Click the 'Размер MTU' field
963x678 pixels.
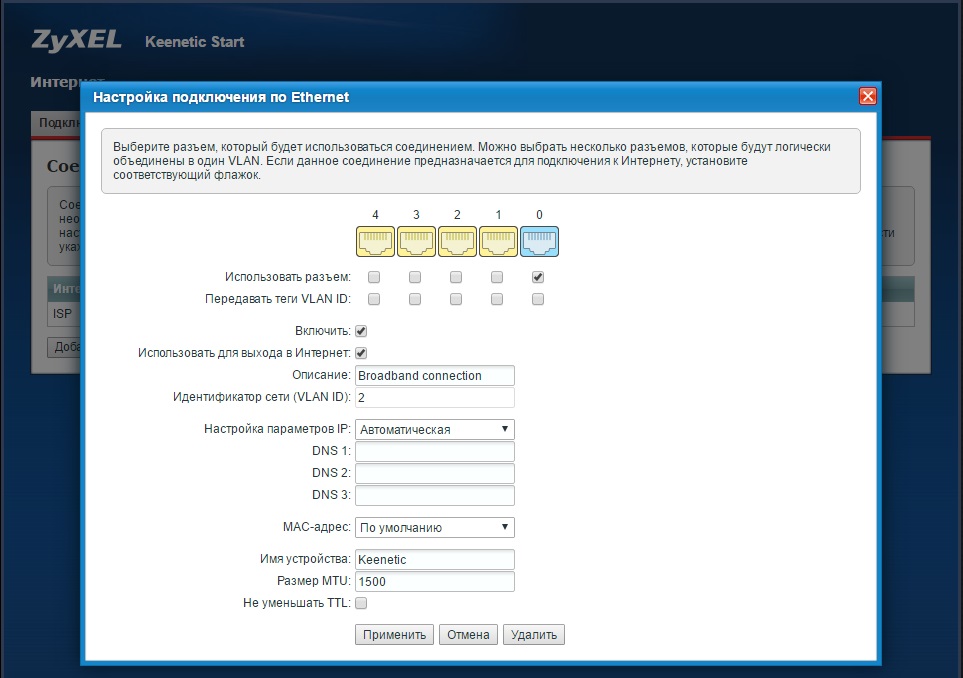pyautogui.click(x=434, y=582)
